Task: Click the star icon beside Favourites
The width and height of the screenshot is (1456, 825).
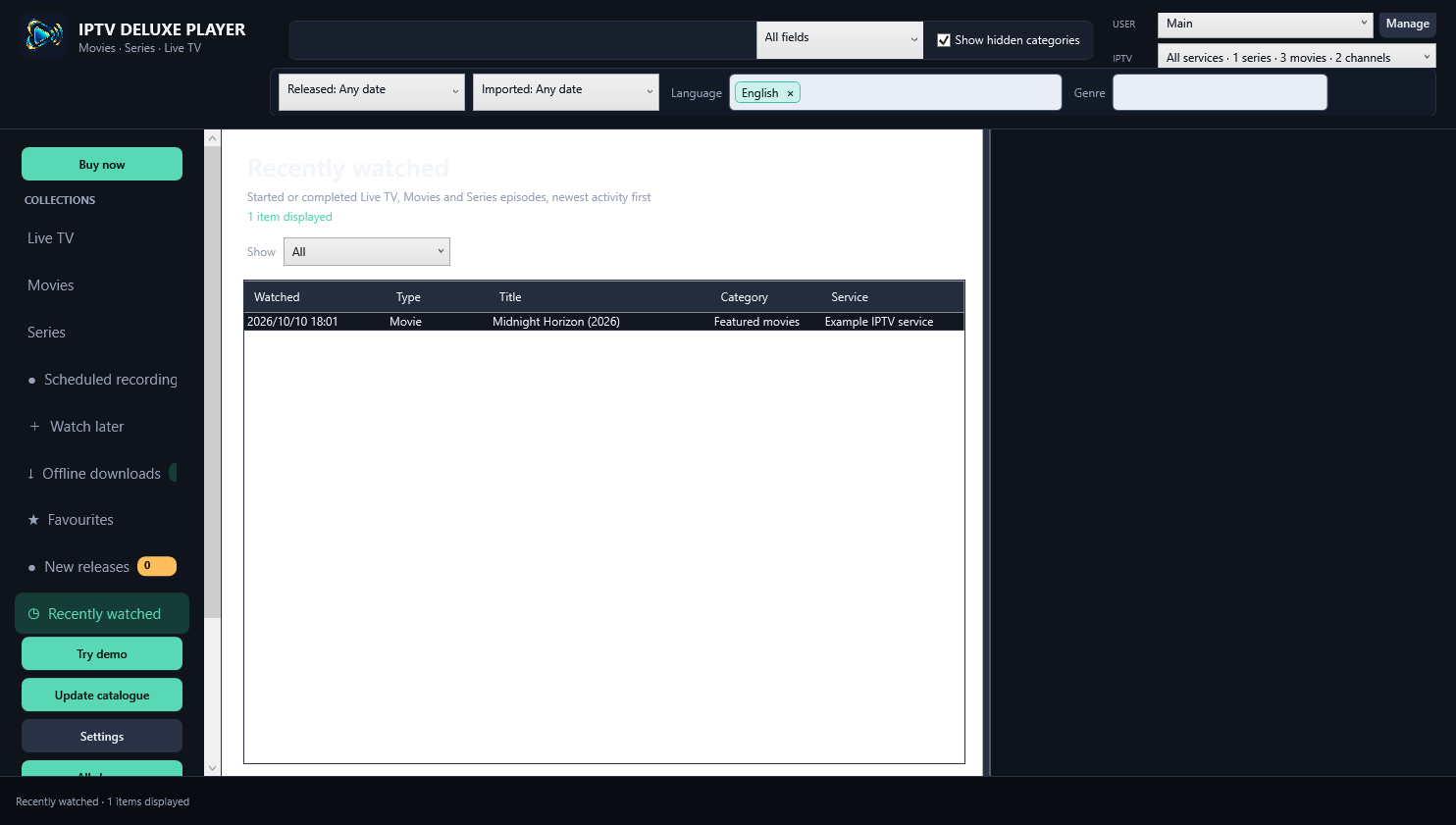Action: click(33, 520)
